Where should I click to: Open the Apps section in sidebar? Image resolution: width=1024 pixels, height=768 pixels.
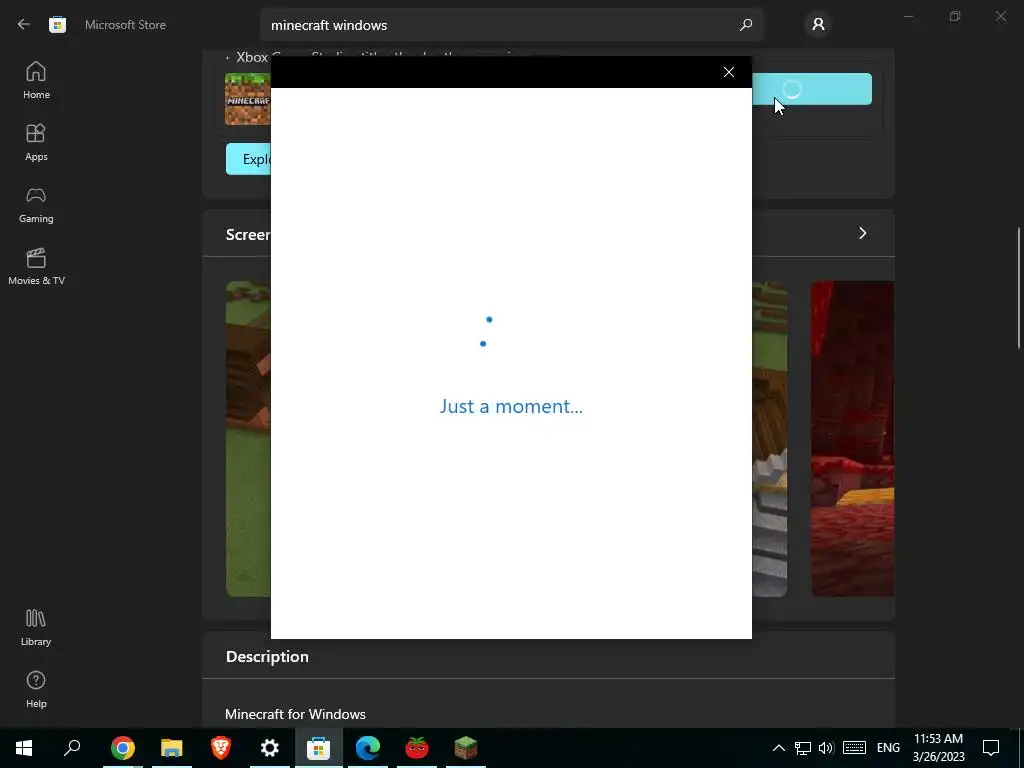click(36, 142)
